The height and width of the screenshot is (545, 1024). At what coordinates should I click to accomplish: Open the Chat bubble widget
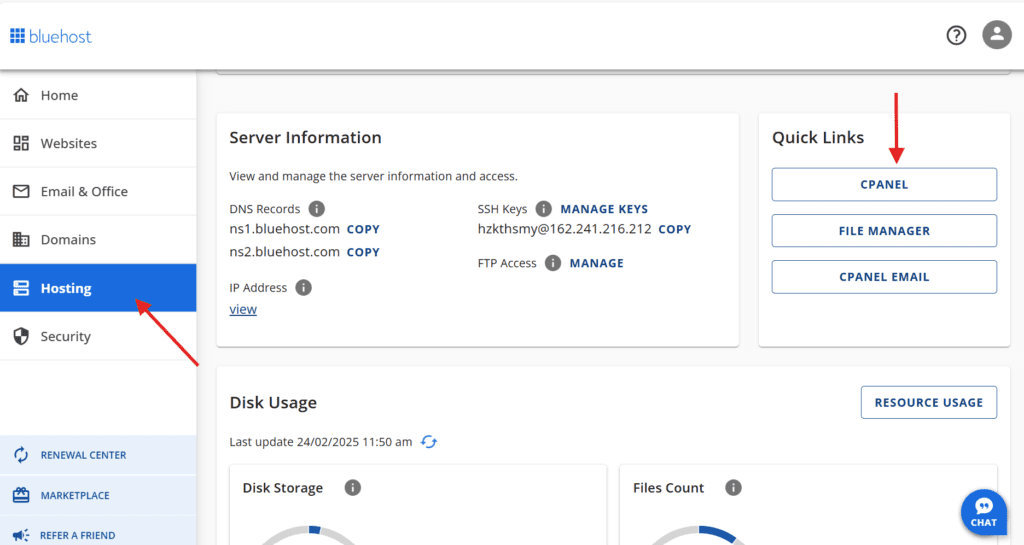(x=984, y=512)
